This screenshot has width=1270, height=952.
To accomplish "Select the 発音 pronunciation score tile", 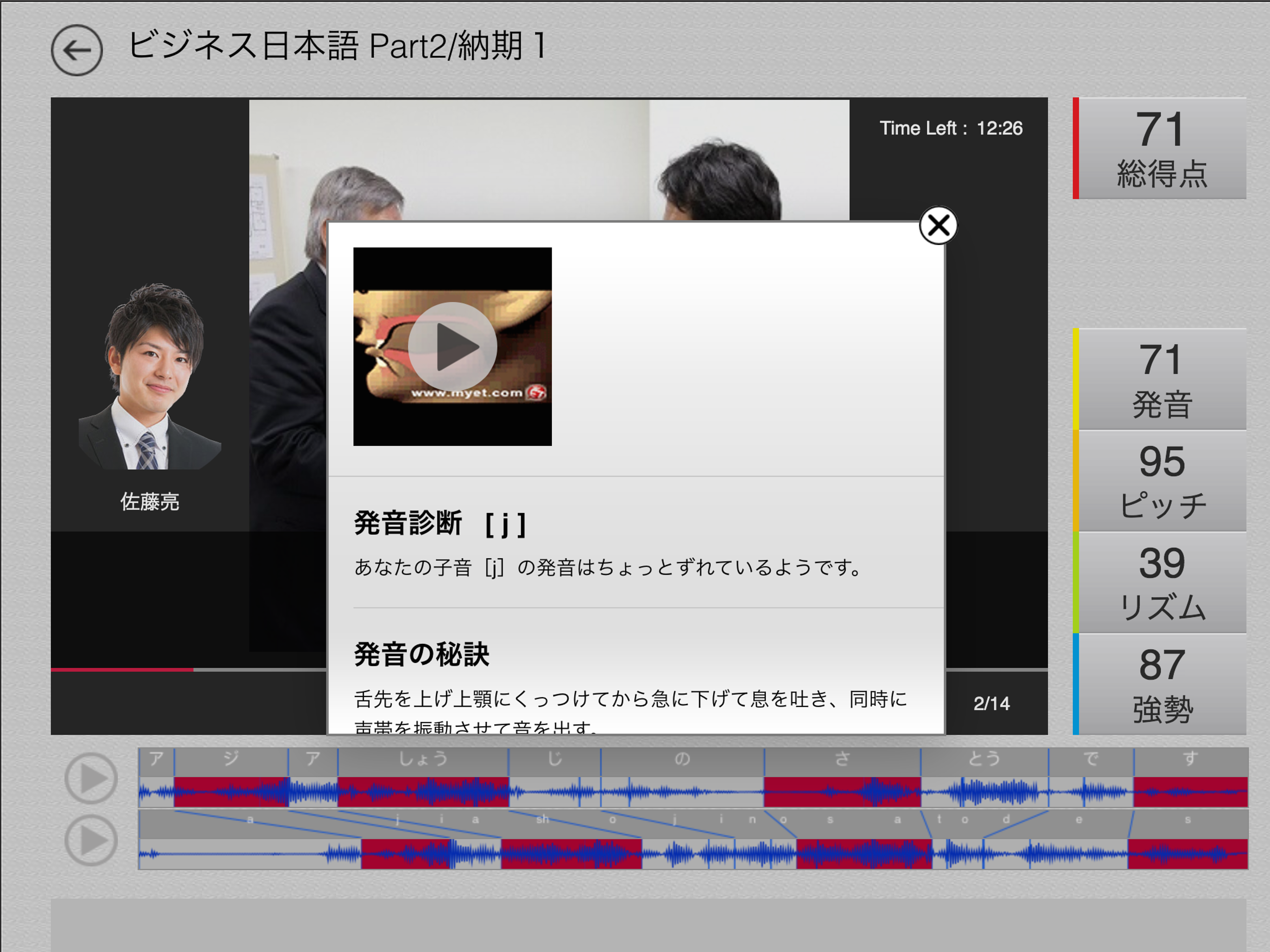I will (1161, 379).
